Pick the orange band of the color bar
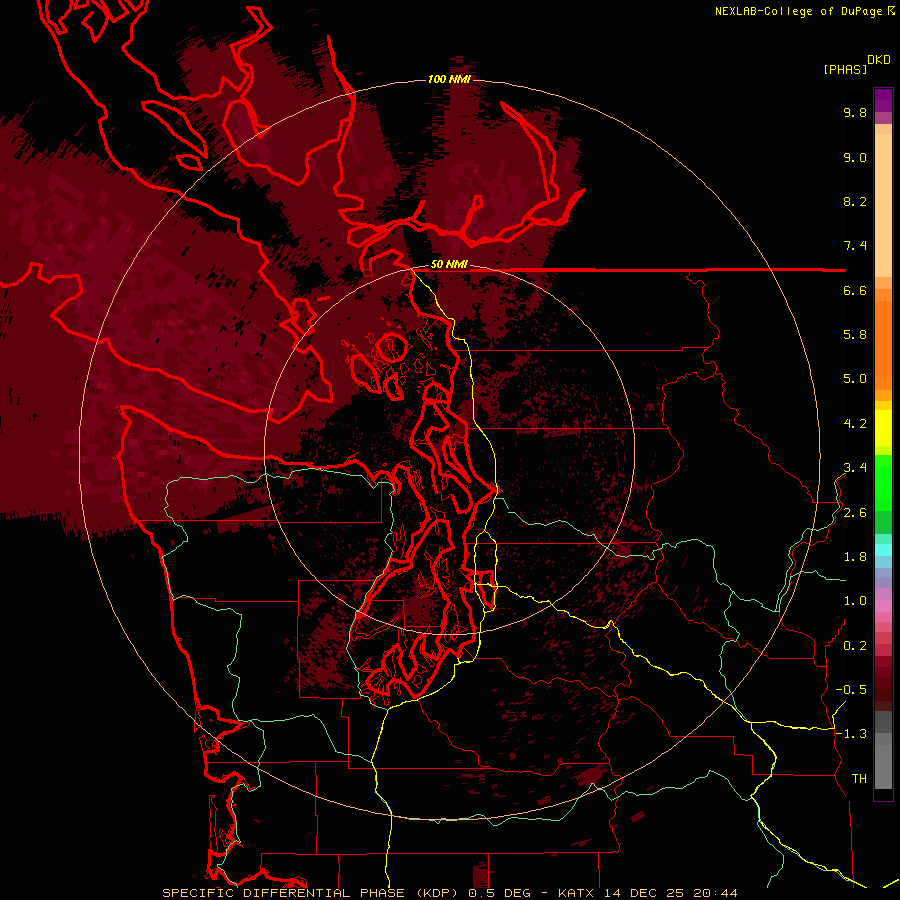Viewport: 900px width, 900px height. coord(883,344)
